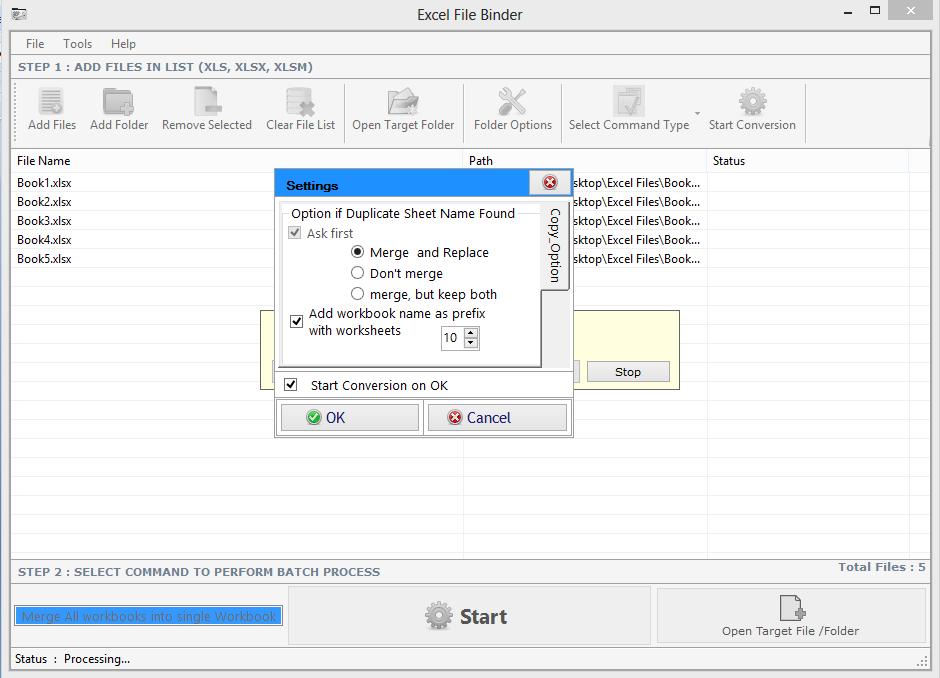Open the Help menu
The image size is (940, 678).
click(x=123, y=44)
